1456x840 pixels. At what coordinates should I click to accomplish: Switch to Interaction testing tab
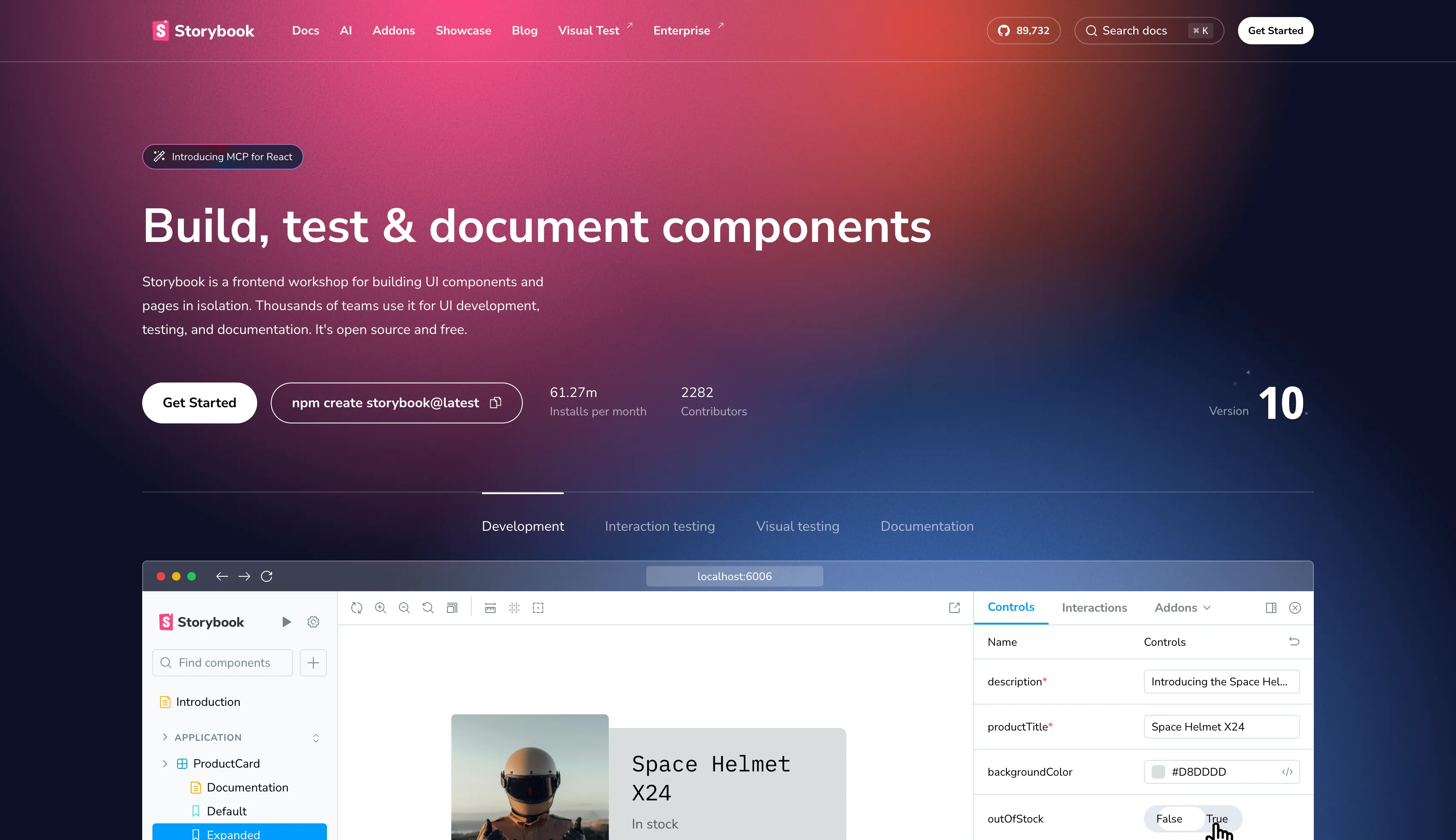659,526
